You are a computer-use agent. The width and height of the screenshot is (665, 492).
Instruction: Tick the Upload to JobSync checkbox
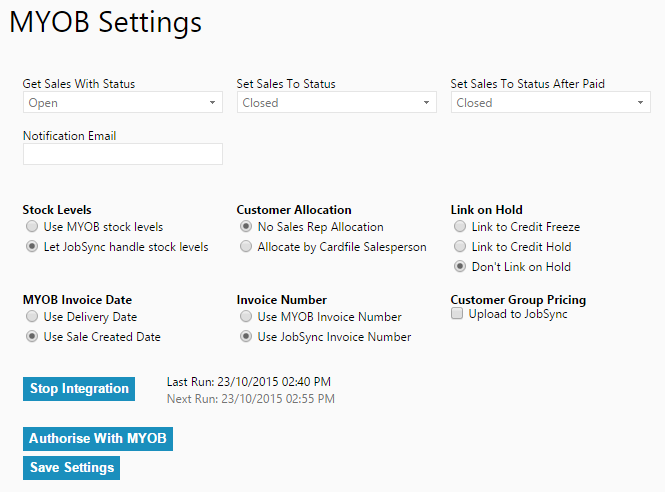tap(457, 313)
